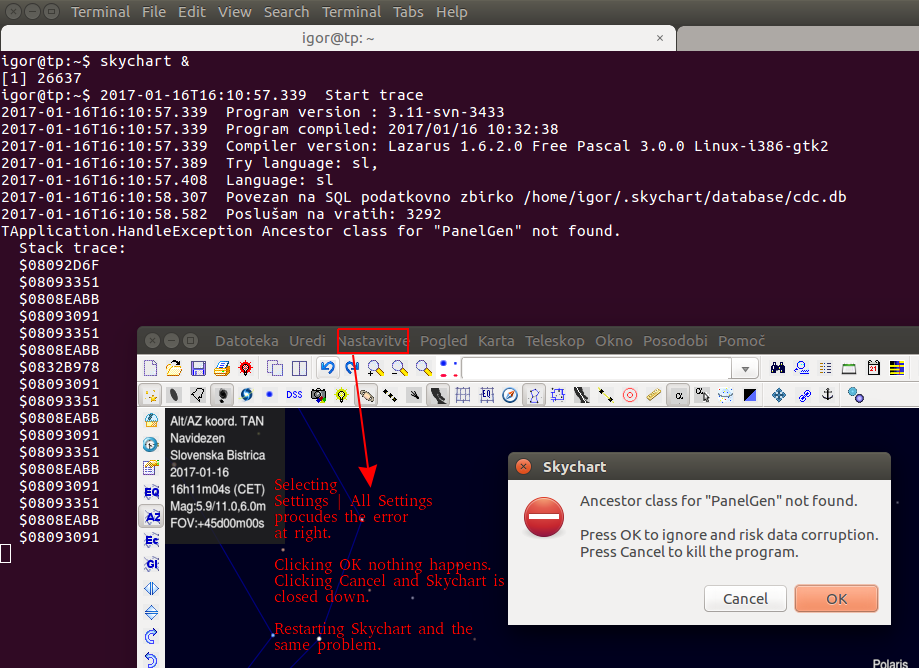The image size is (919, 668).
Task: Click the plain magnifier zoom icon
Action: [423, 368]
